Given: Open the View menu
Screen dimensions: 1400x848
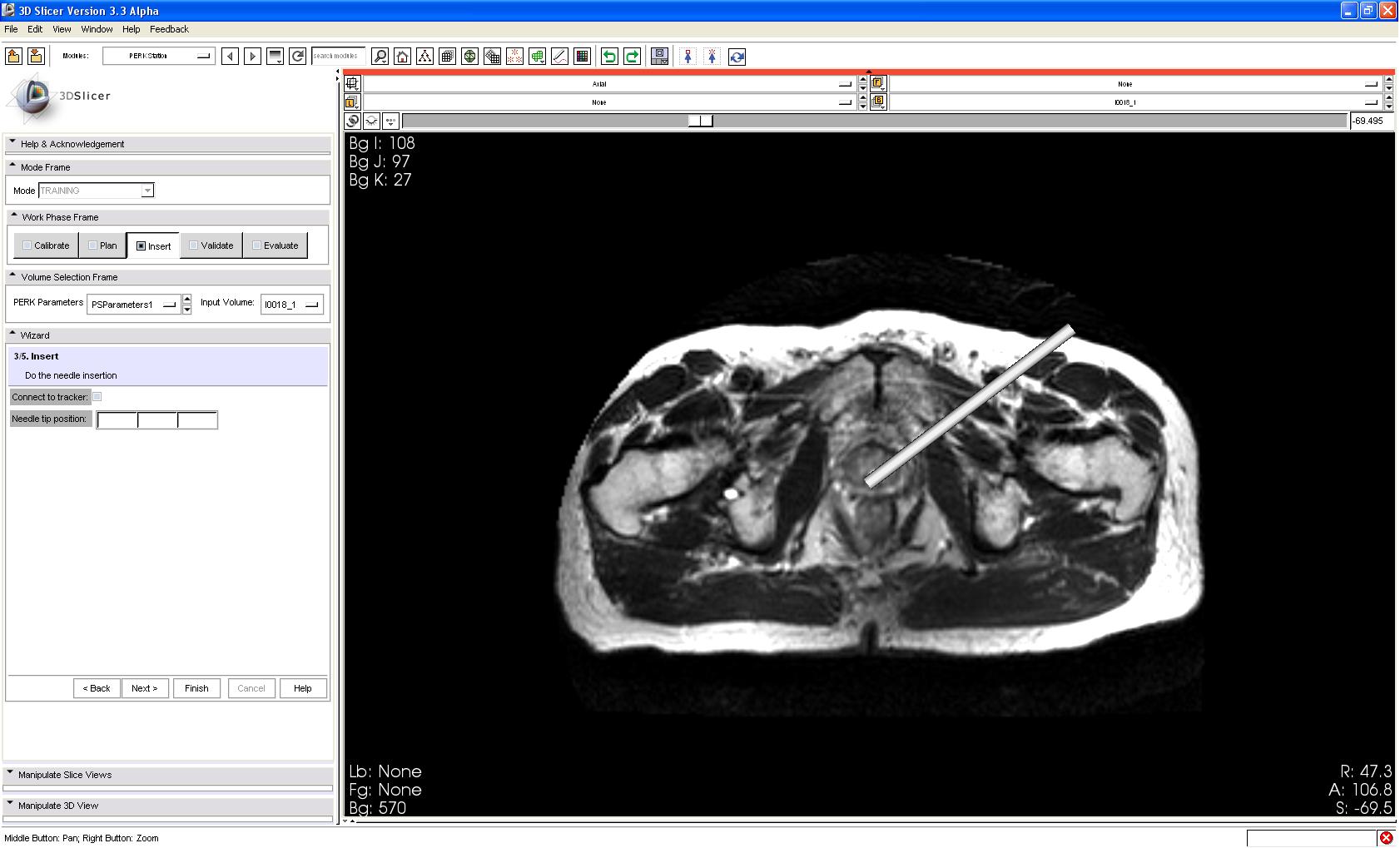Looking at the screenshot, I should [x=62, y=29].
